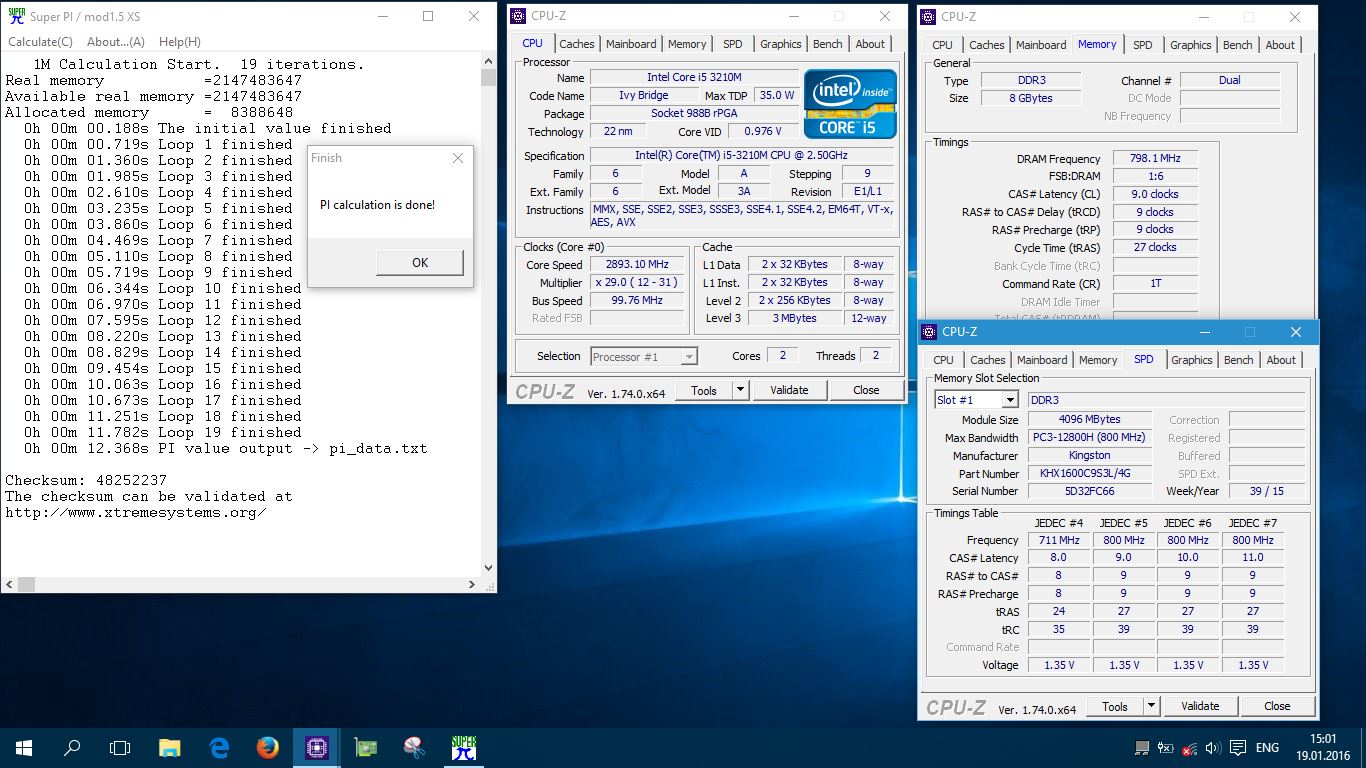Open Microsoft Edge from taskbar

219,747
